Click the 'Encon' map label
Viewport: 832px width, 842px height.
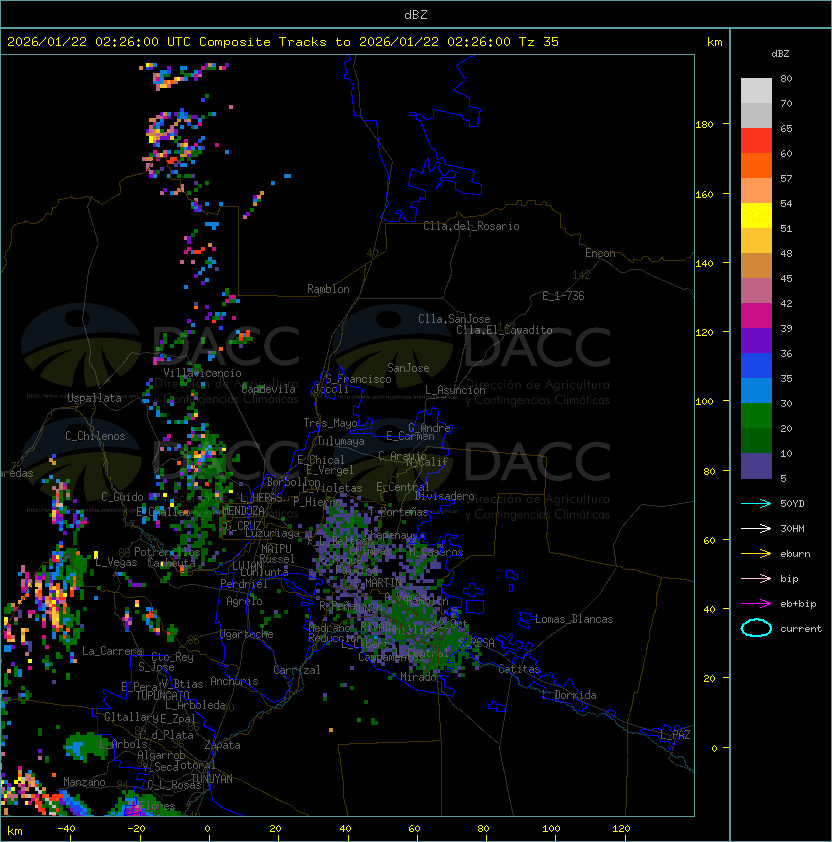pyautogui.click(x=600, y=253)
